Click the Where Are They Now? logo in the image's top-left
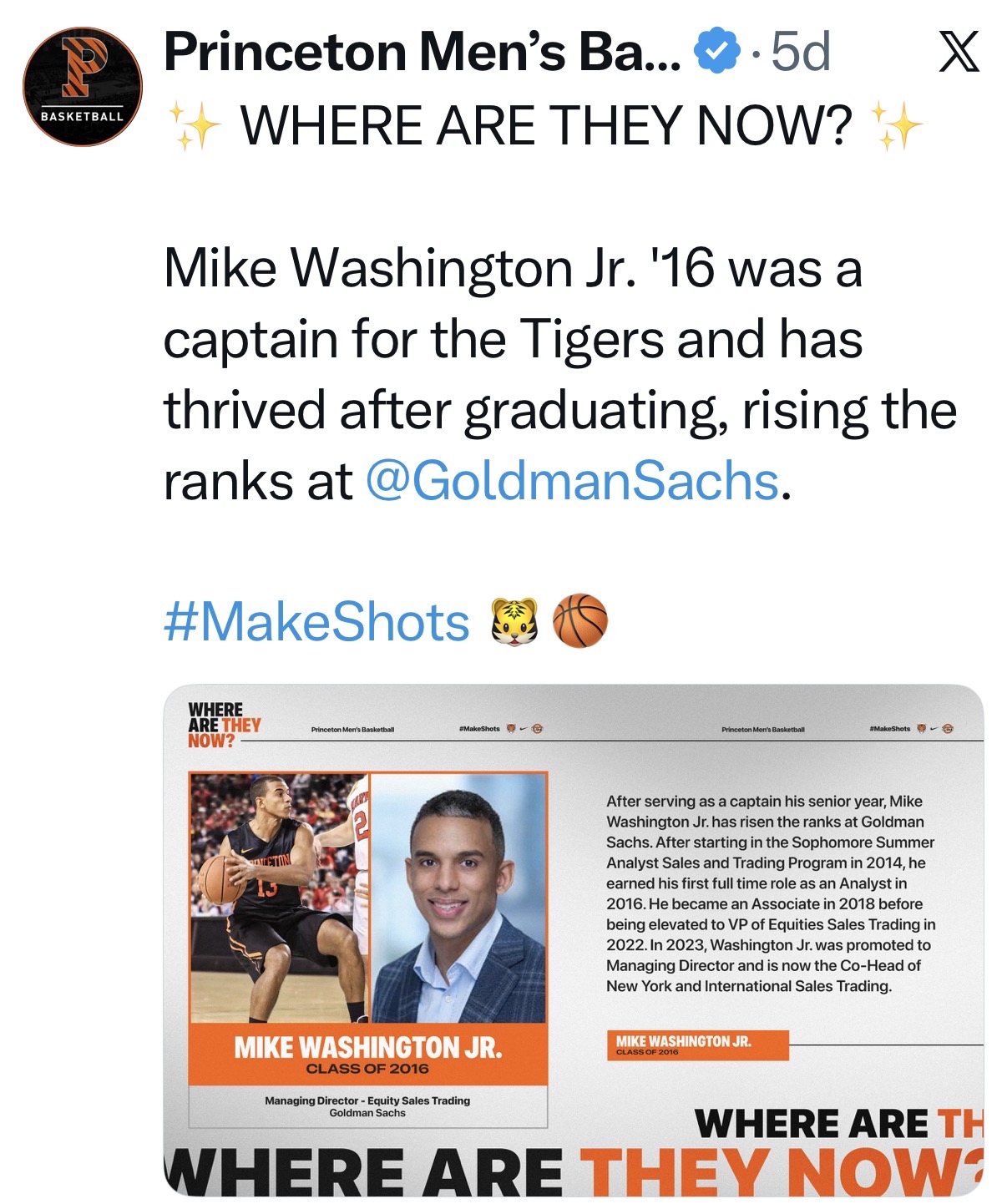Image resolution: width=1007 pixels, height=1204 pixels. 223,724
